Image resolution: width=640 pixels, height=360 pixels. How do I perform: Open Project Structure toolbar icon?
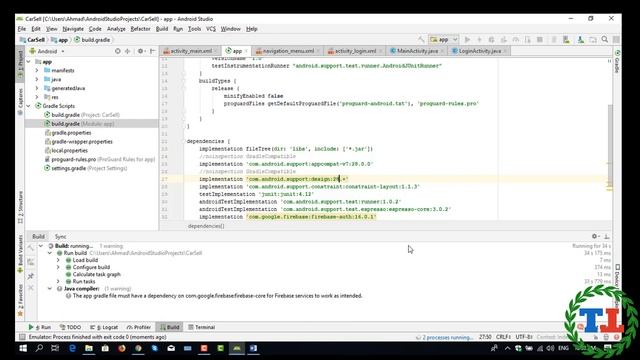coord(593,40)
